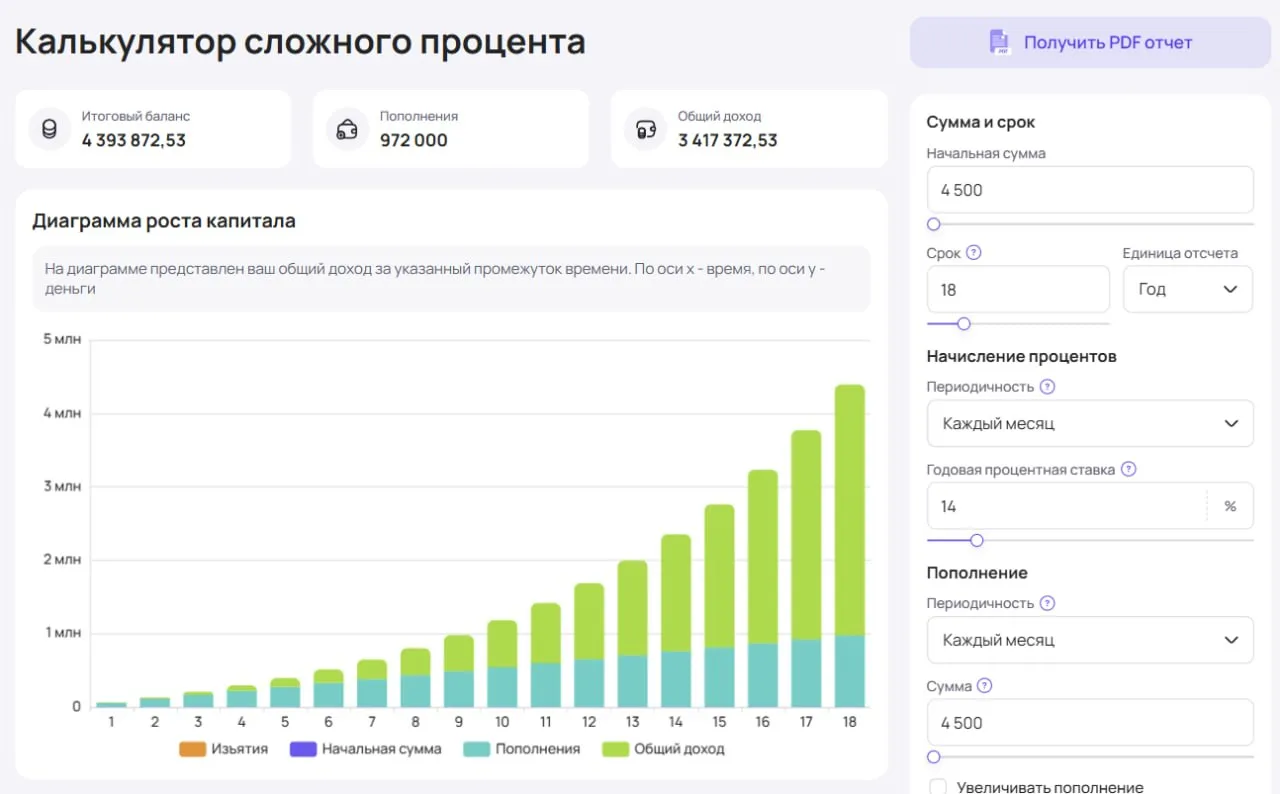Open help icon next to replenishment Периодичность
Viewport: 1280px width, 794px height.
[x=1047, y=603]
